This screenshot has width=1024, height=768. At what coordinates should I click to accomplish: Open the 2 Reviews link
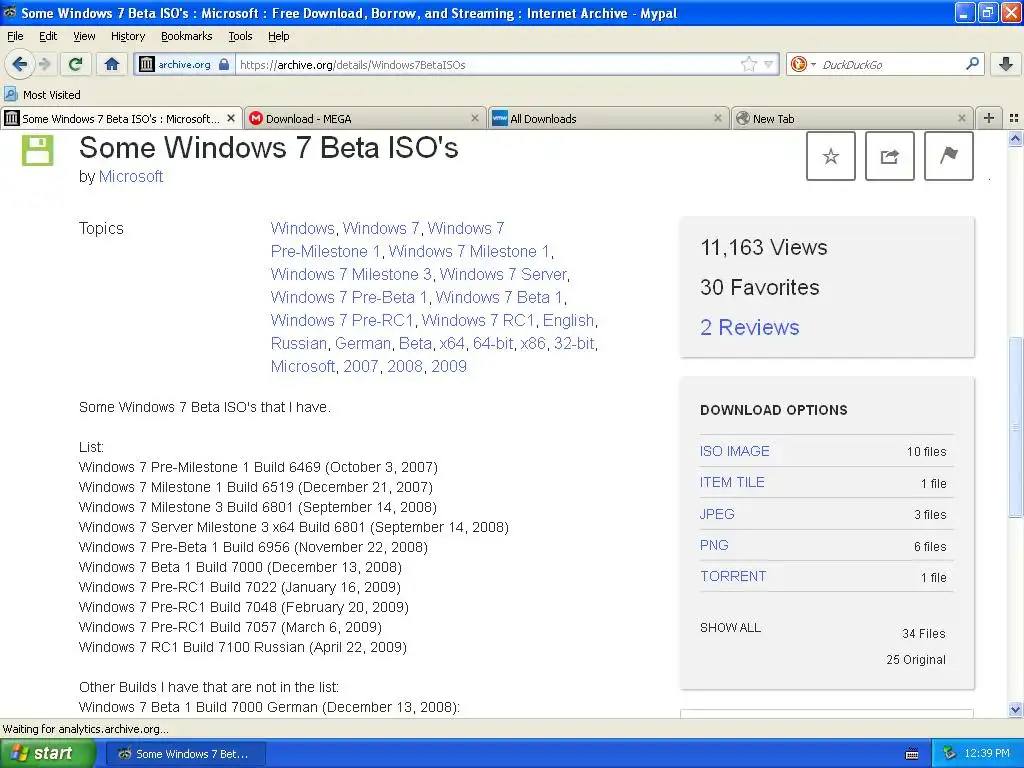(x=749, y=327)
